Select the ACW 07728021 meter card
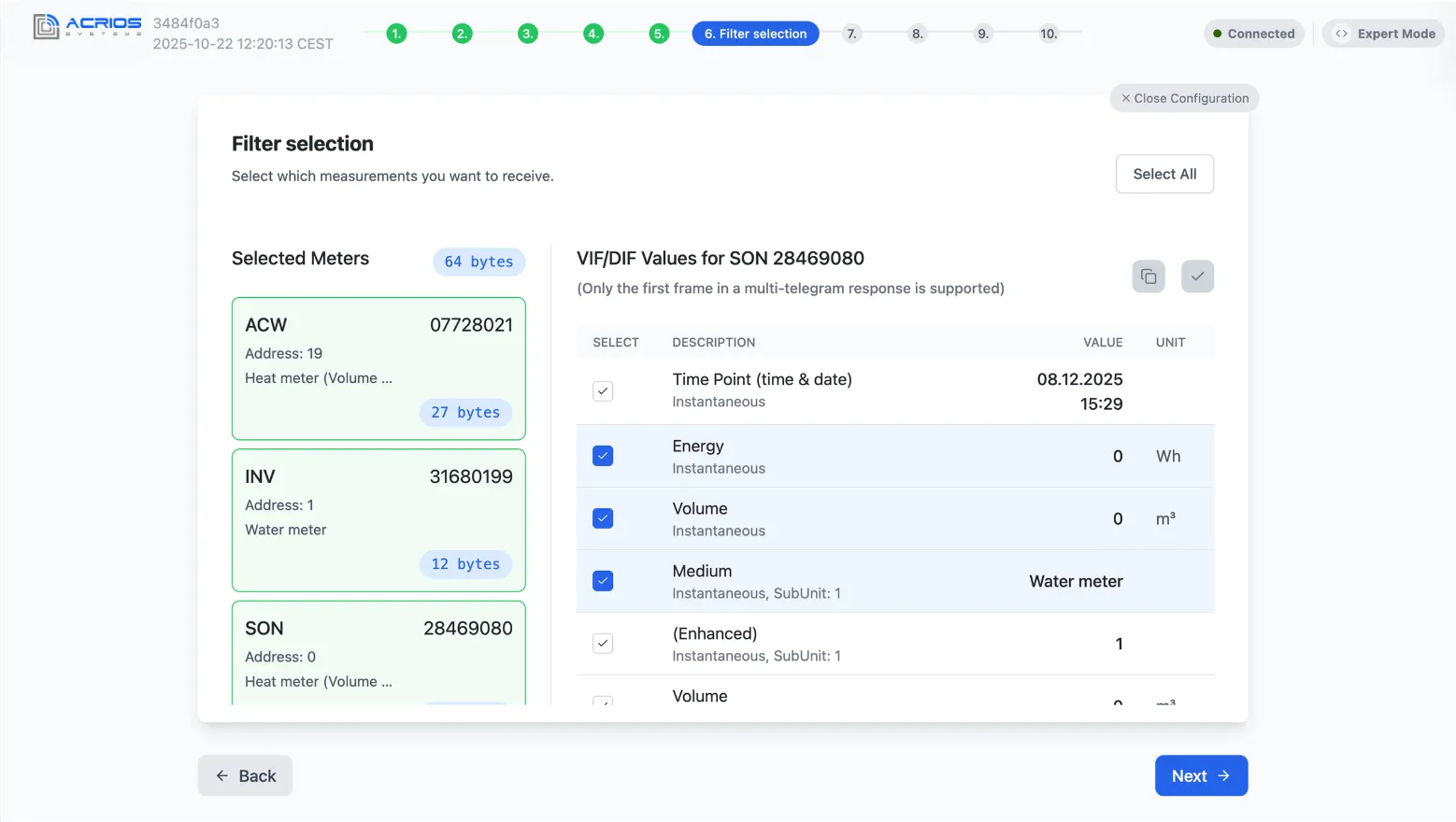Viewport: 1456px width, 822px height. [x=378, y=369]
